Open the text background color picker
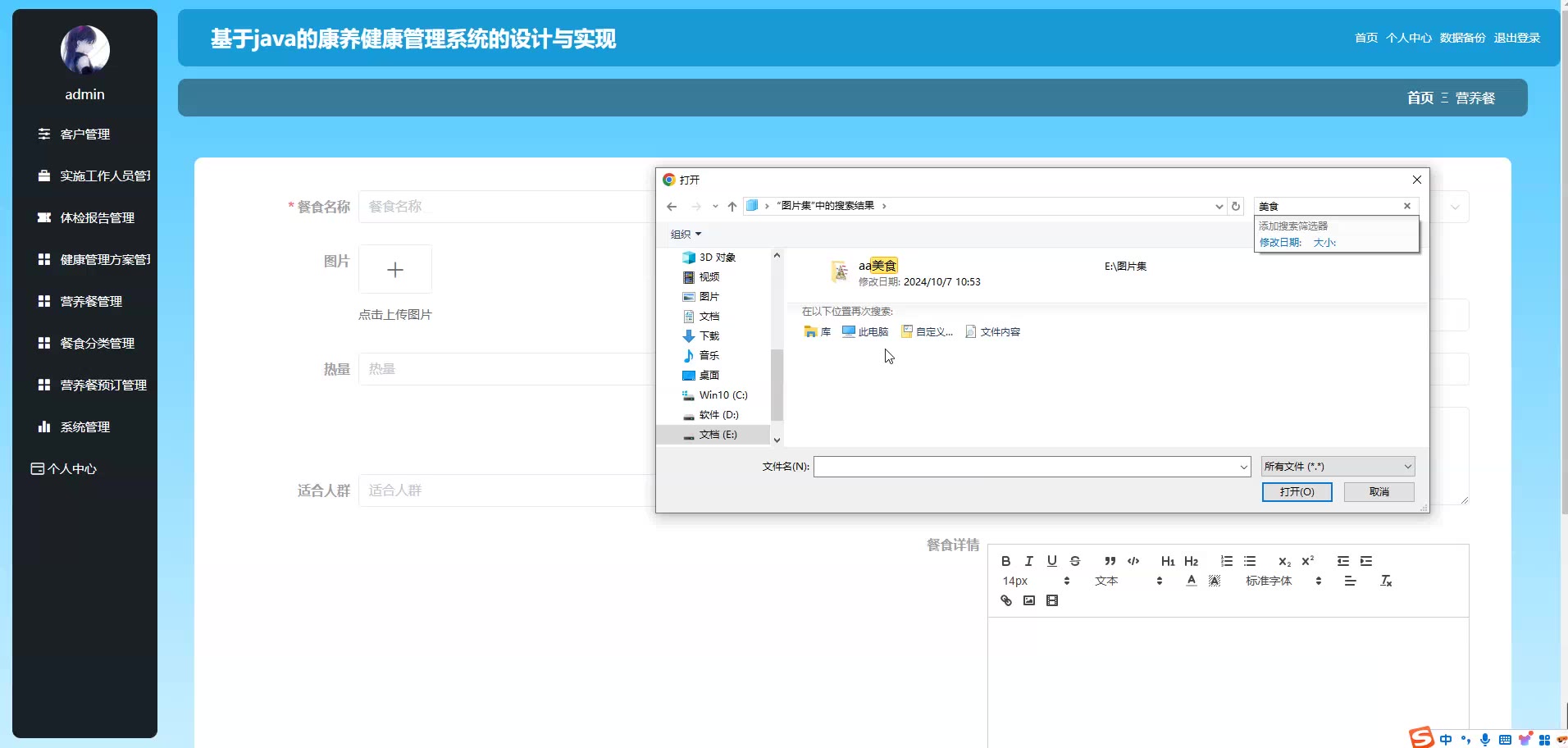The height and width of the screenshot is (748, 1568). pos(1215,581)
